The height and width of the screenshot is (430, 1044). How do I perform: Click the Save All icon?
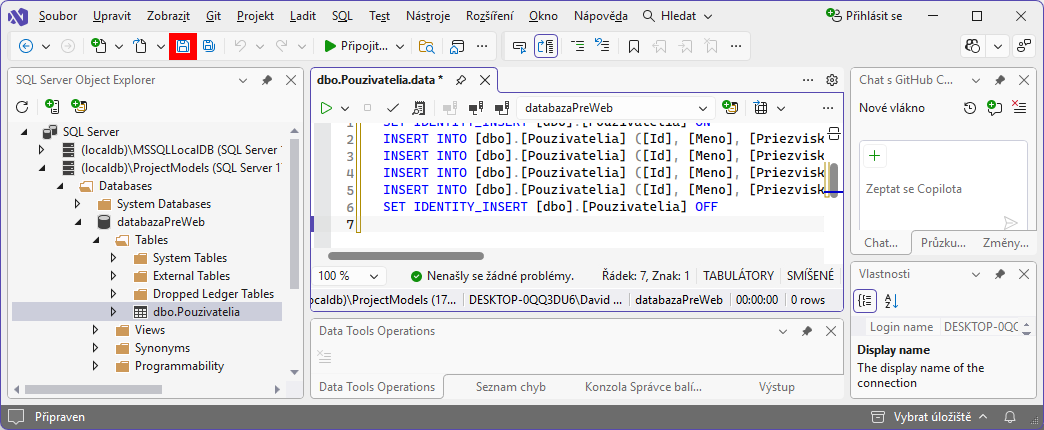point(208,46)
